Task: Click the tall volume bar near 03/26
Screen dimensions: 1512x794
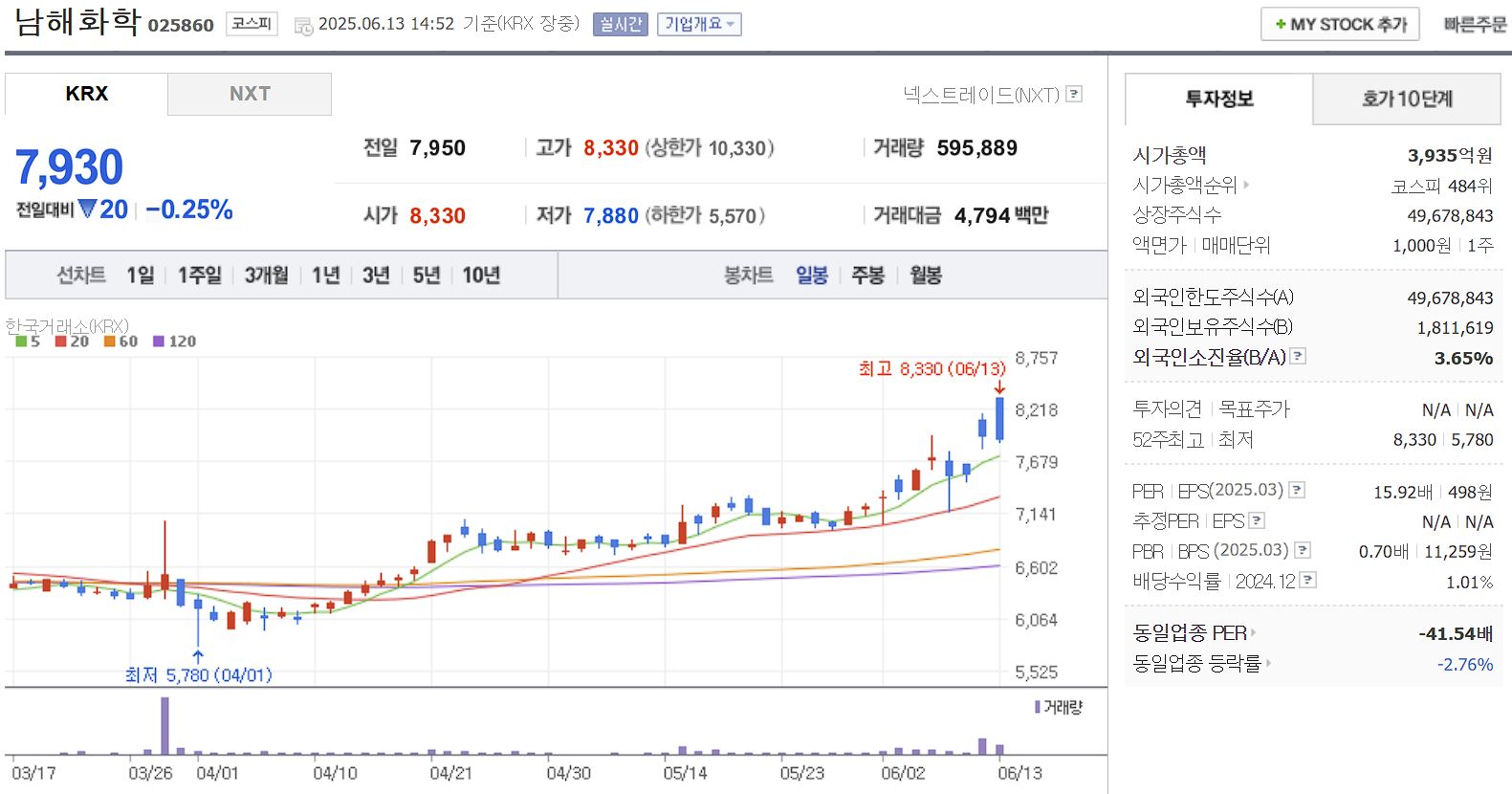Action: coord(164,726)
